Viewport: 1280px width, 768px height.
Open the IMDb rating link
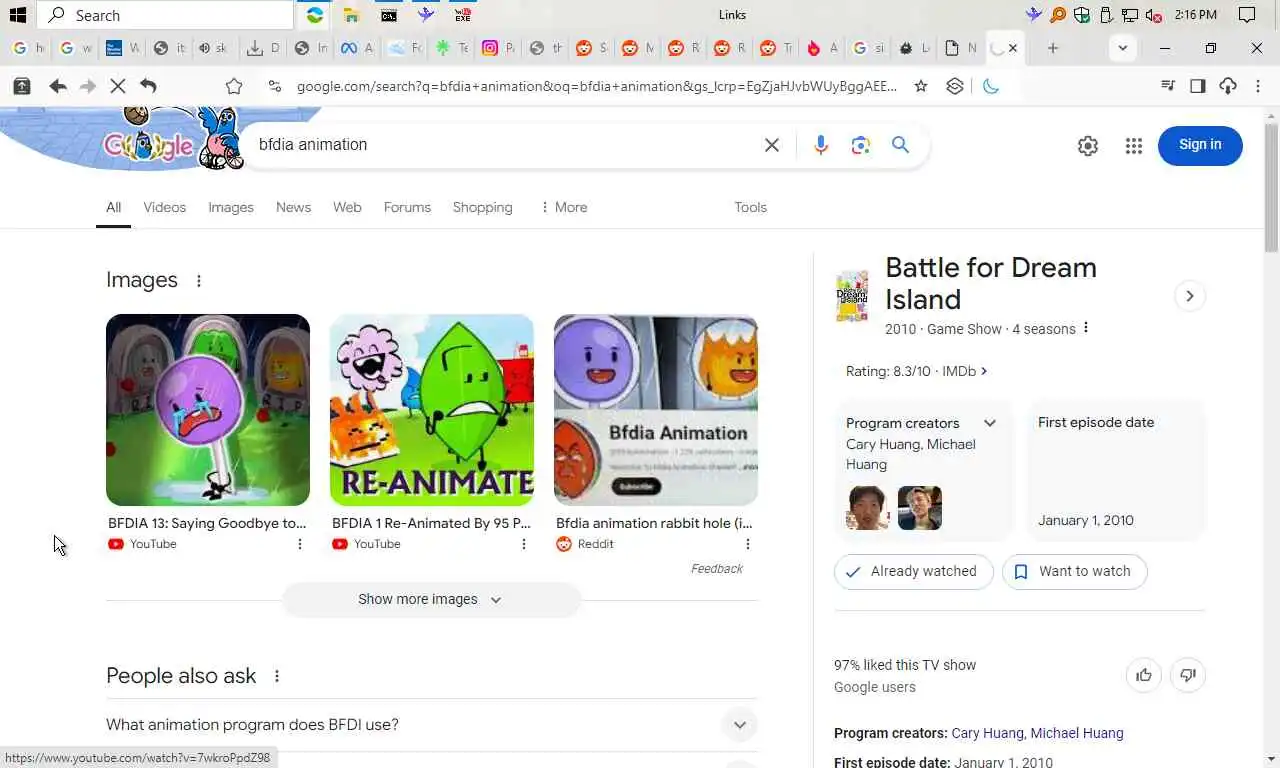pyautogui.click(x=964, y=371)
